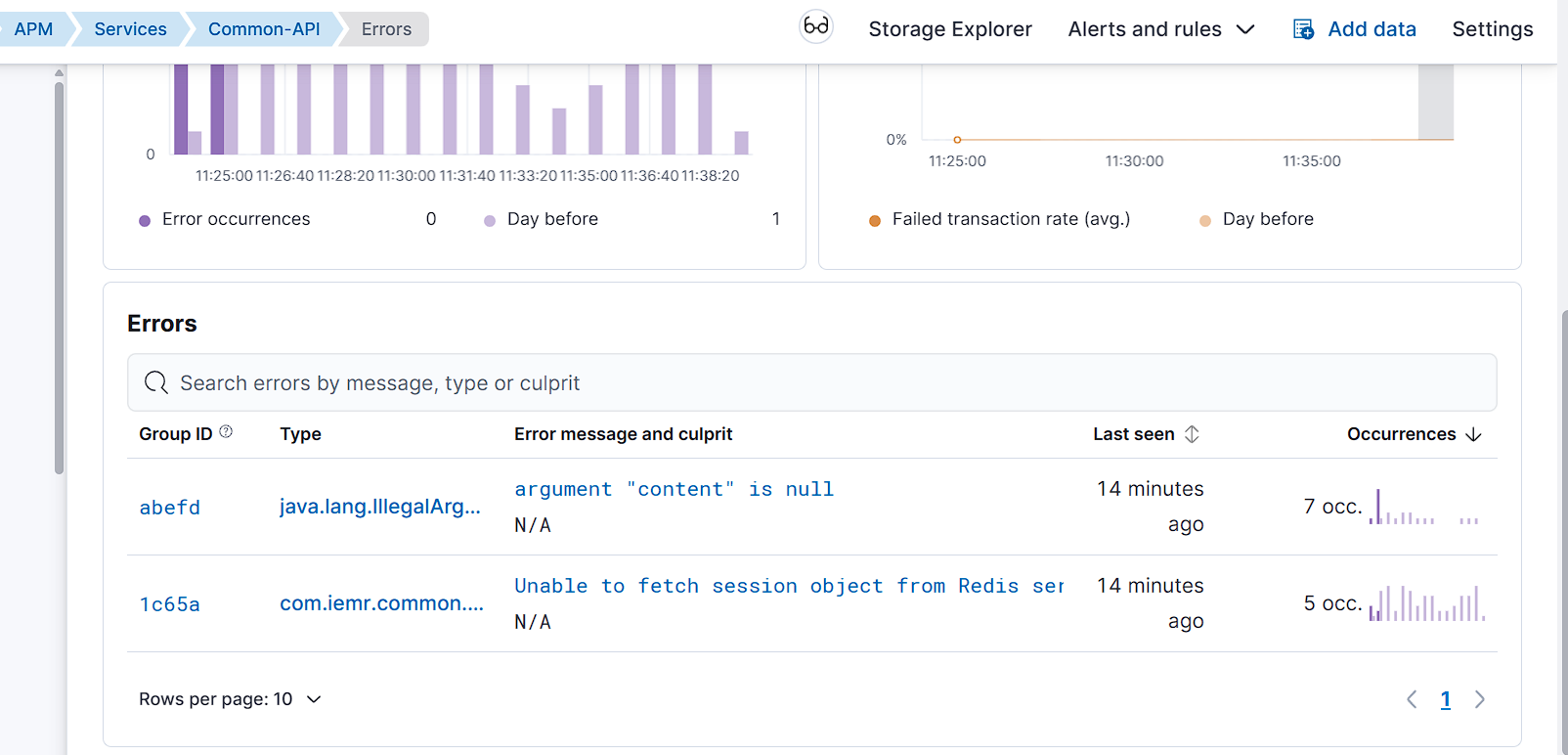The height and width of the screenshot is (755, 1568).
Task: Go to next page arrow
Action: click(1480, 699)
